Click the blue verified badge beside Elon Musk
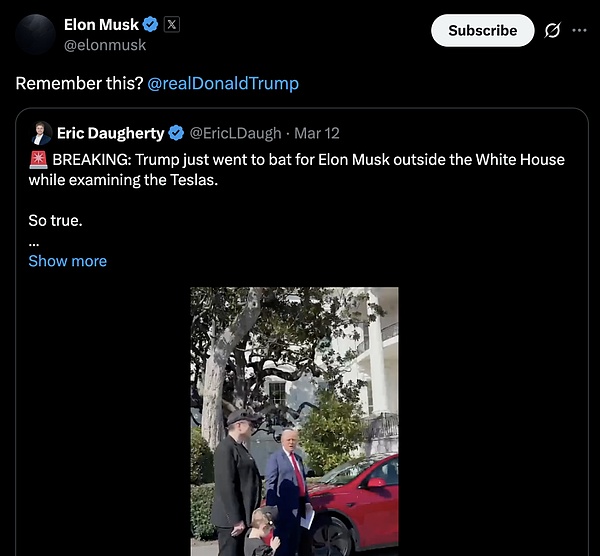The height and width of the screenshot is (556, 600). (x=151, y=24)
